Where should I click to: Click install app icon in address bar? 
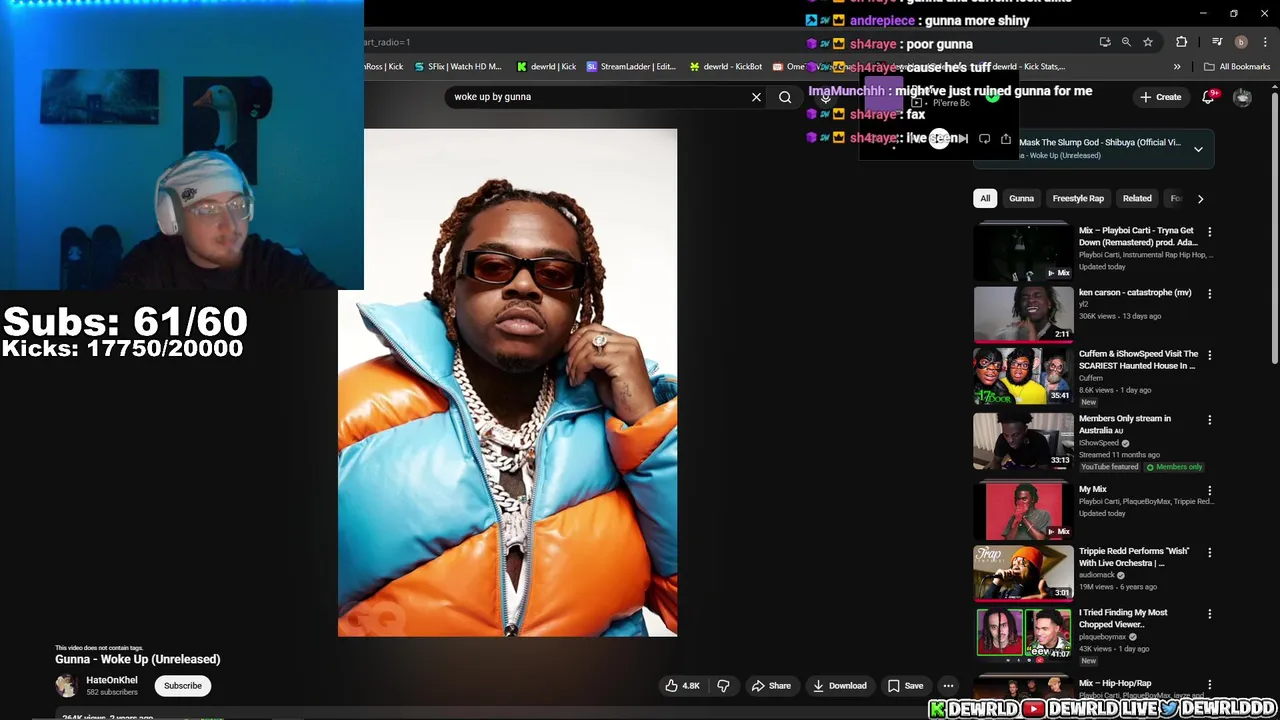[1104, 42]
